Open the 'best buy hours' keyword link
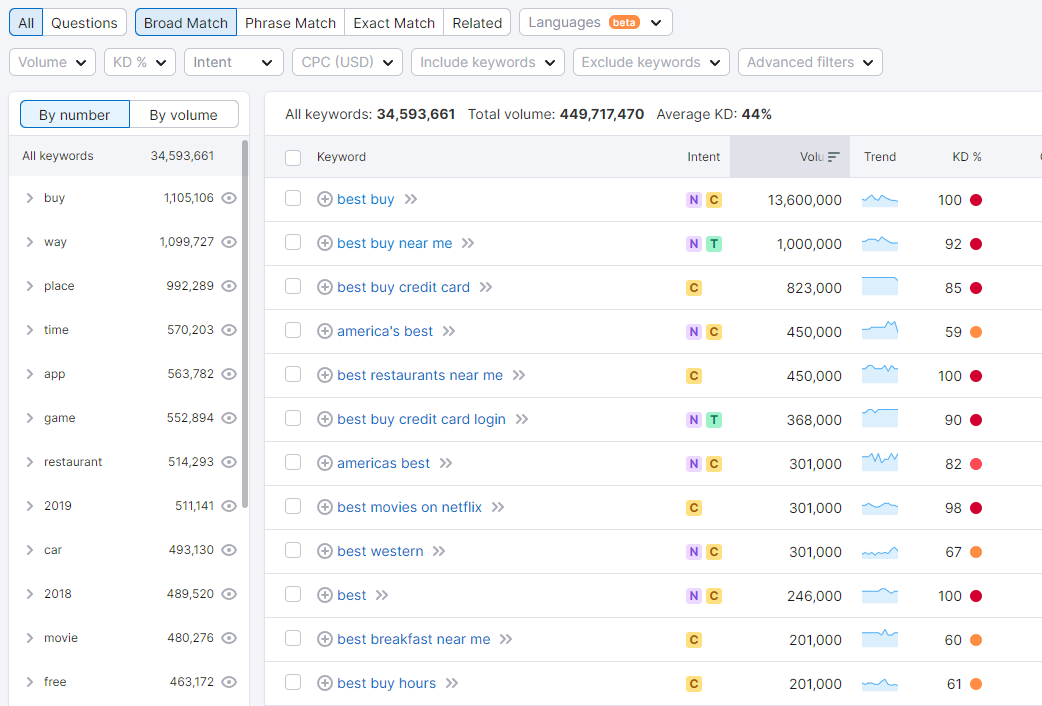The image size is (1042, 706). 386,683
